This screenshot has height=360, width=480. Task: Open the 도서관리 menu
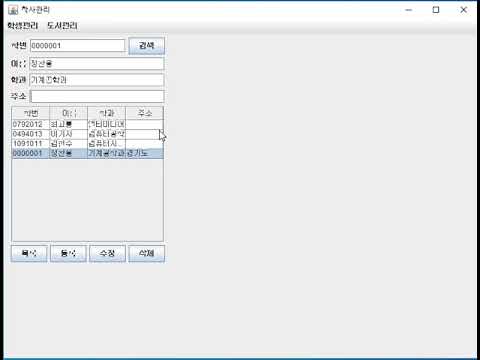tap(62, 26)
